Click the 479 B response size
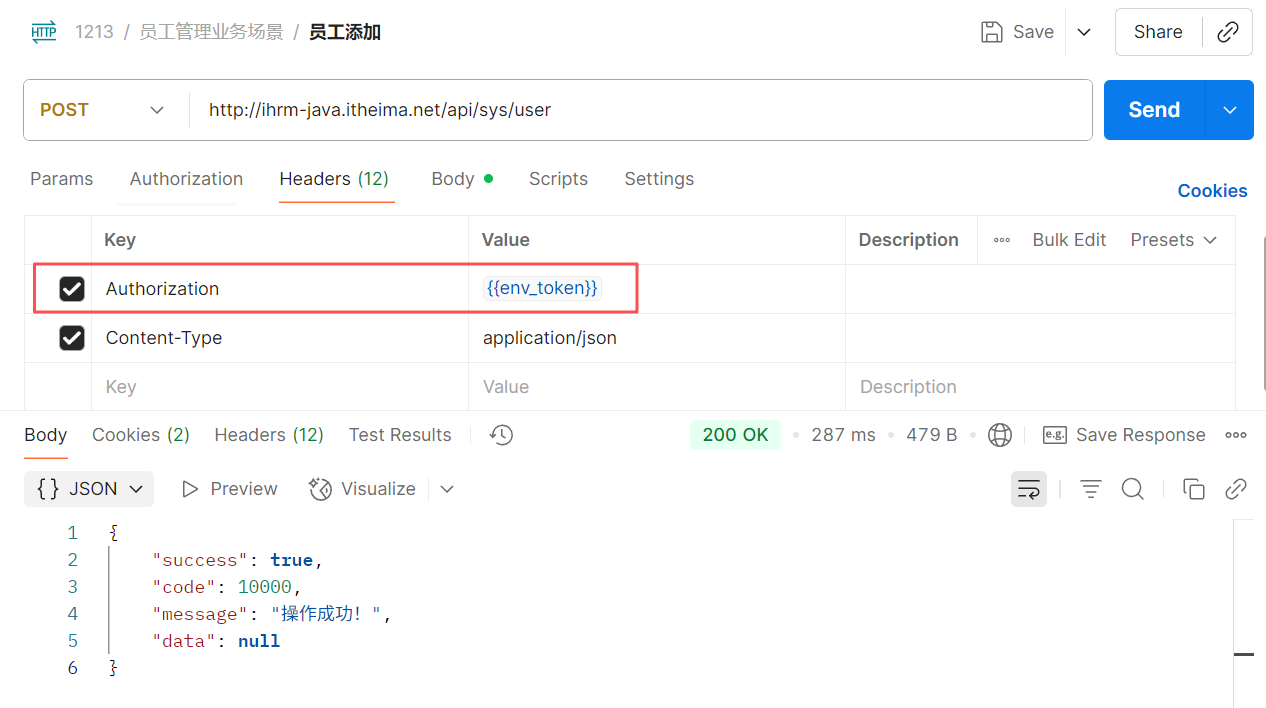Viewport: 1266px width, 708px height. coord(931,435)
